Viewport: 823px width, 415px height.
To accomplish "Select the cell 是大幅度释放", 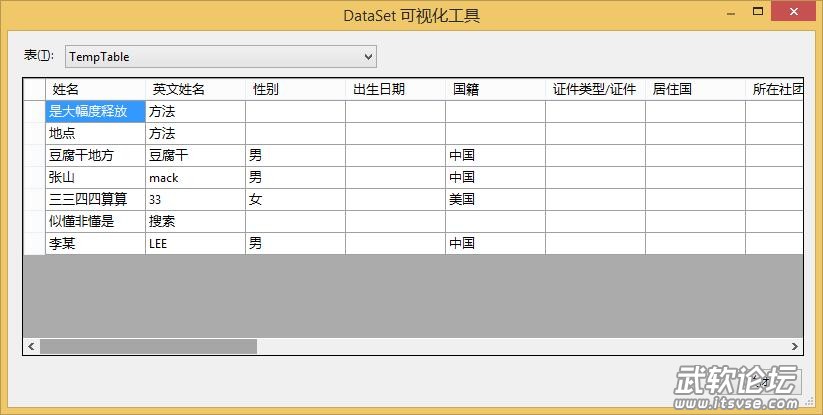I will pyautogui.click(x=96, y=112).
